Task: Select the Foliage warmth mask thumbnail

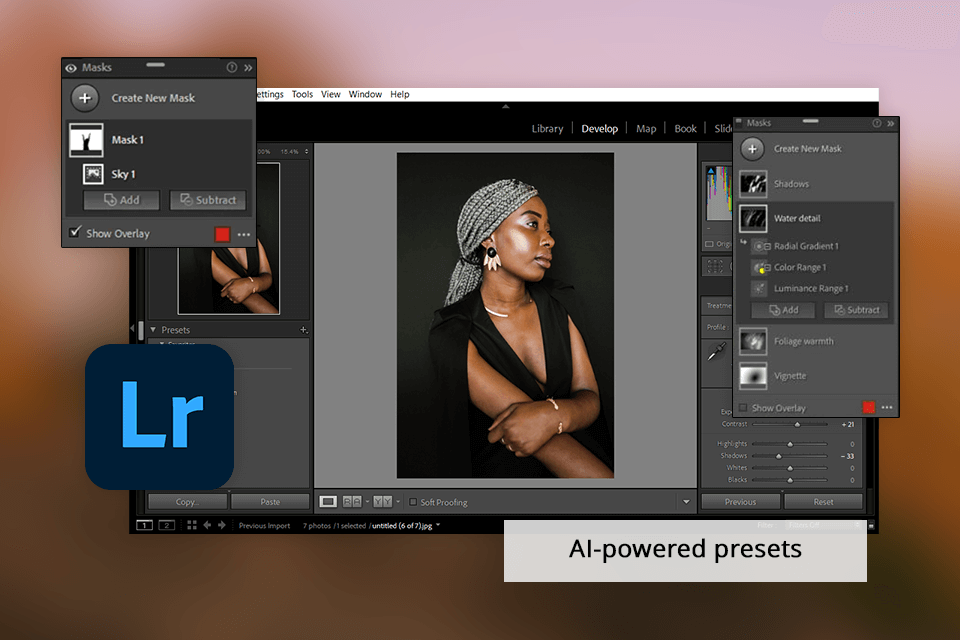Action: point(753,342)
